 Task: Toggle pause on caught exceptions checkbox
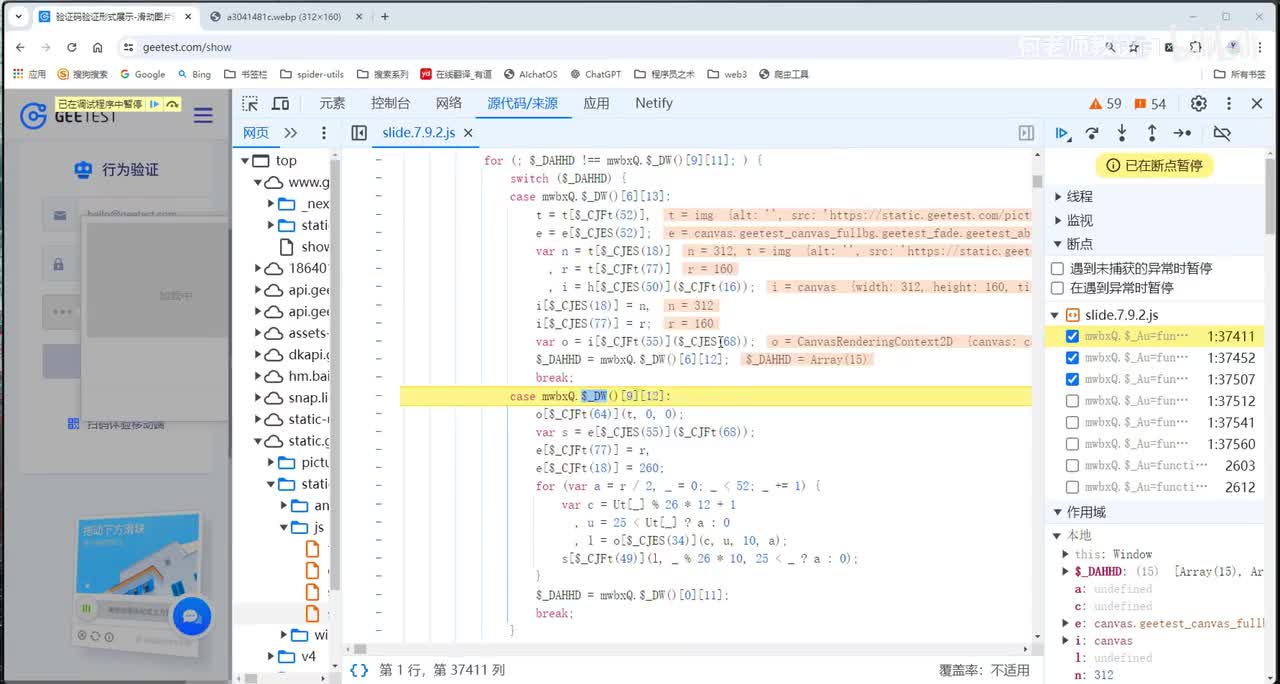coord(1057,287)
